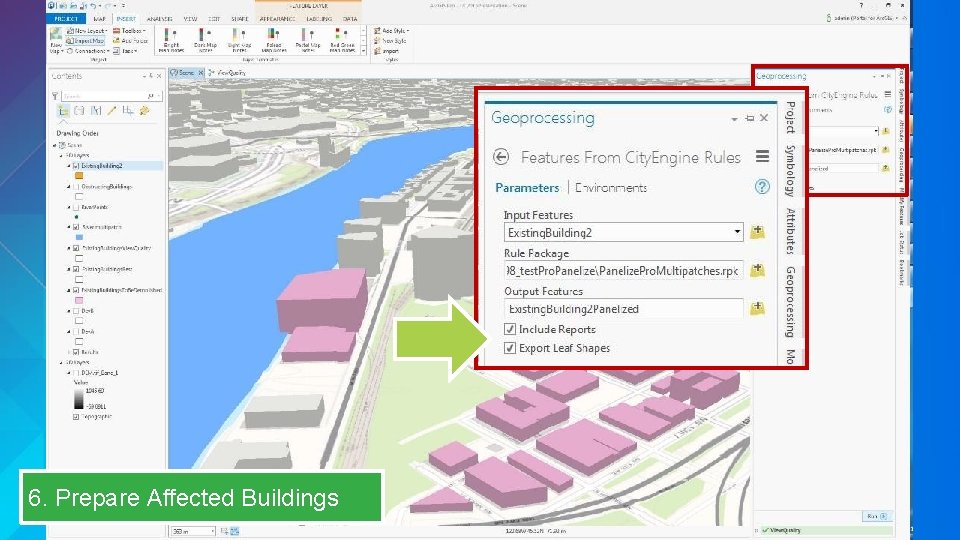Toggle DevB layer visibility checkbox
Image resolution: width=960 pixels, height=540 pixels.
coord(76,310)
